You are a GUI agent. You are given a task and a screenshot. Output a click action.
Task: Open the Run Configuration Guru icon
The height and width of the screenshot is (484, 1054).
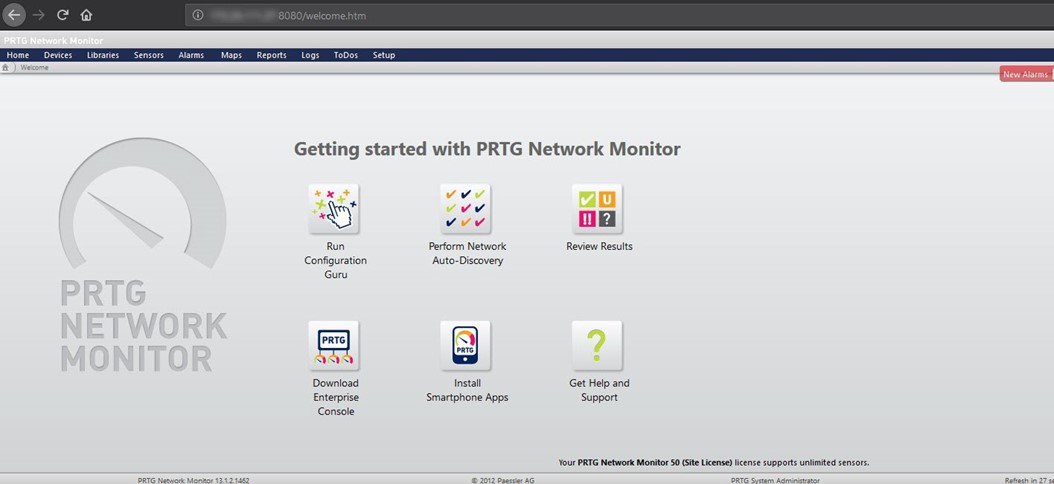click(333, 209)
